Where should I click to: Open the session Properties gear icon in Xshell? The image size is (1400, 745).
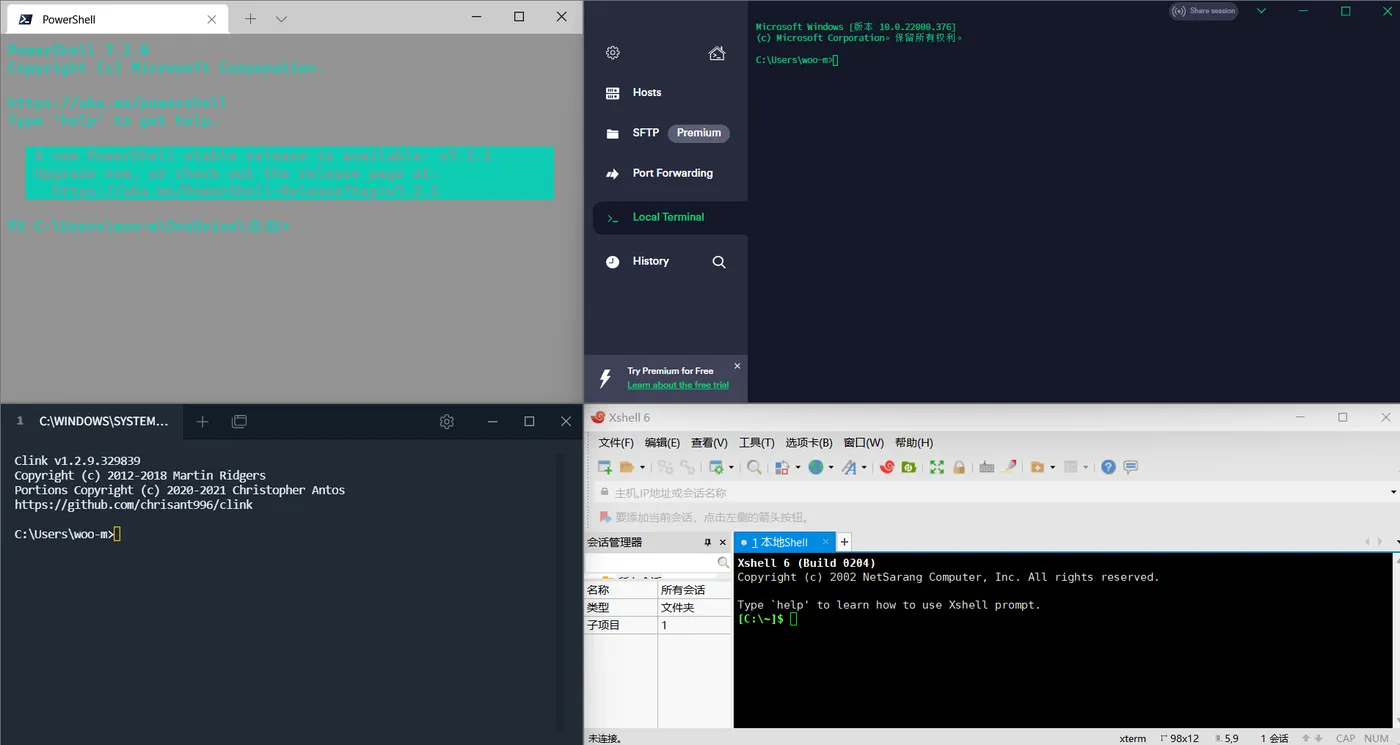715,467
